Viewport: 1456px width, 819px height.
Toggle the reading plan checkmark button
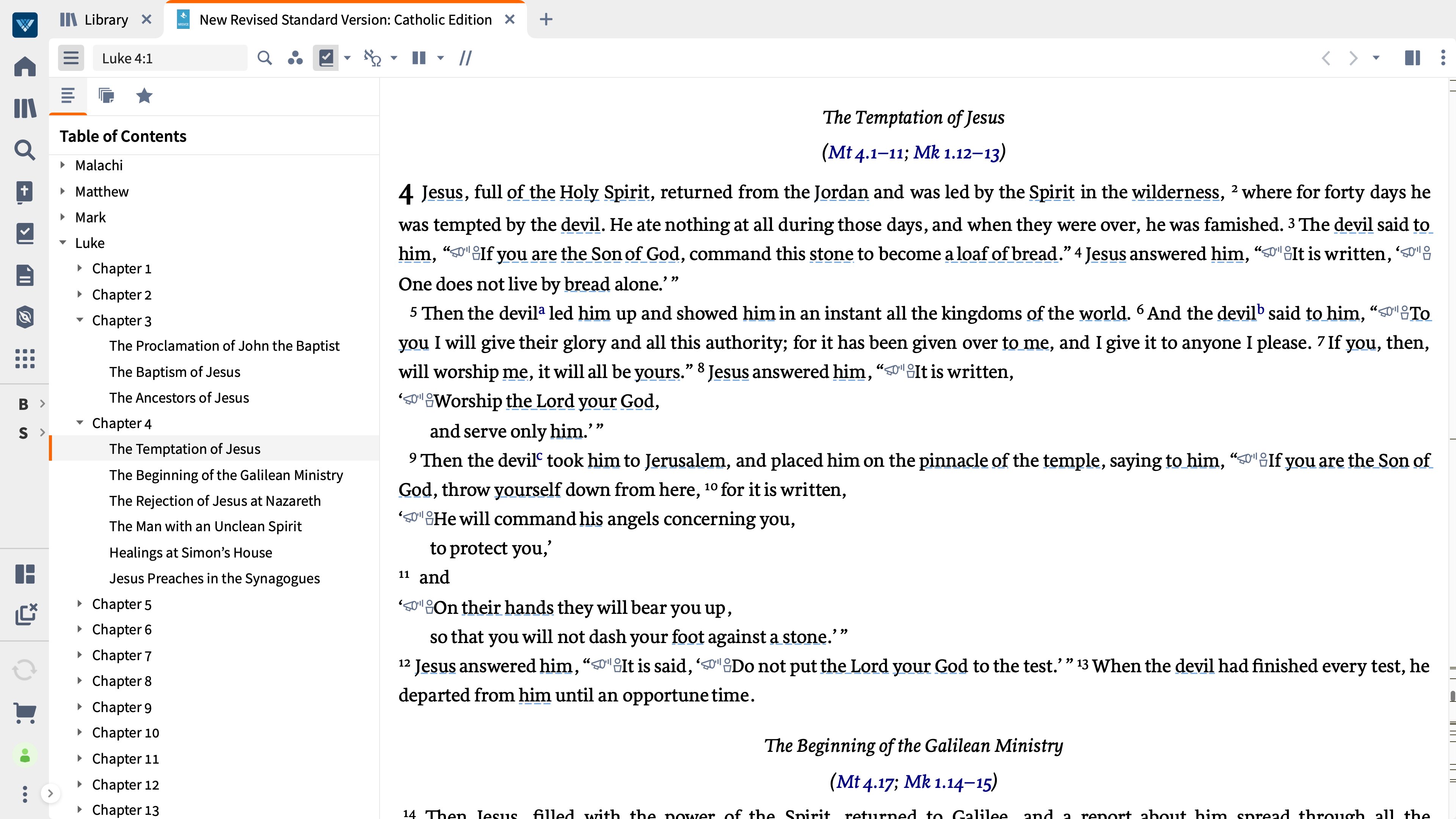pos(326,58)
